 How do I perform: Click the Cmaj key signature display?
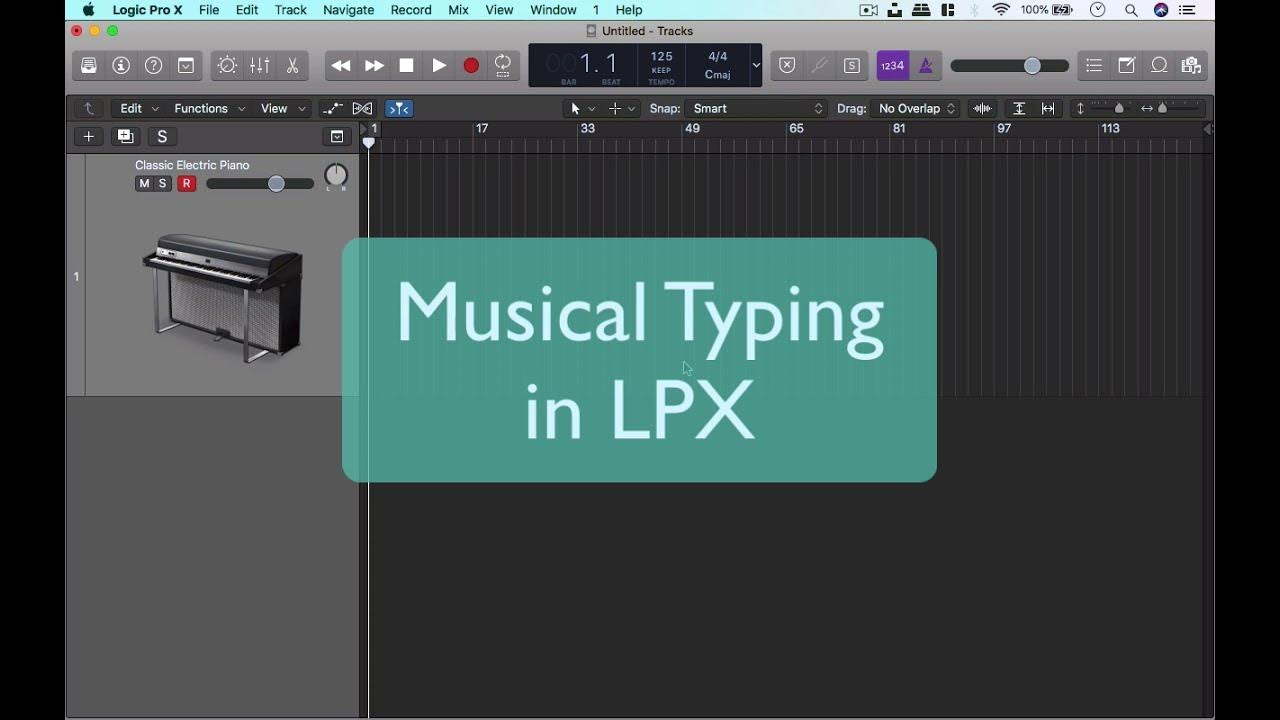pyautogui.click(x=717, y=75)
